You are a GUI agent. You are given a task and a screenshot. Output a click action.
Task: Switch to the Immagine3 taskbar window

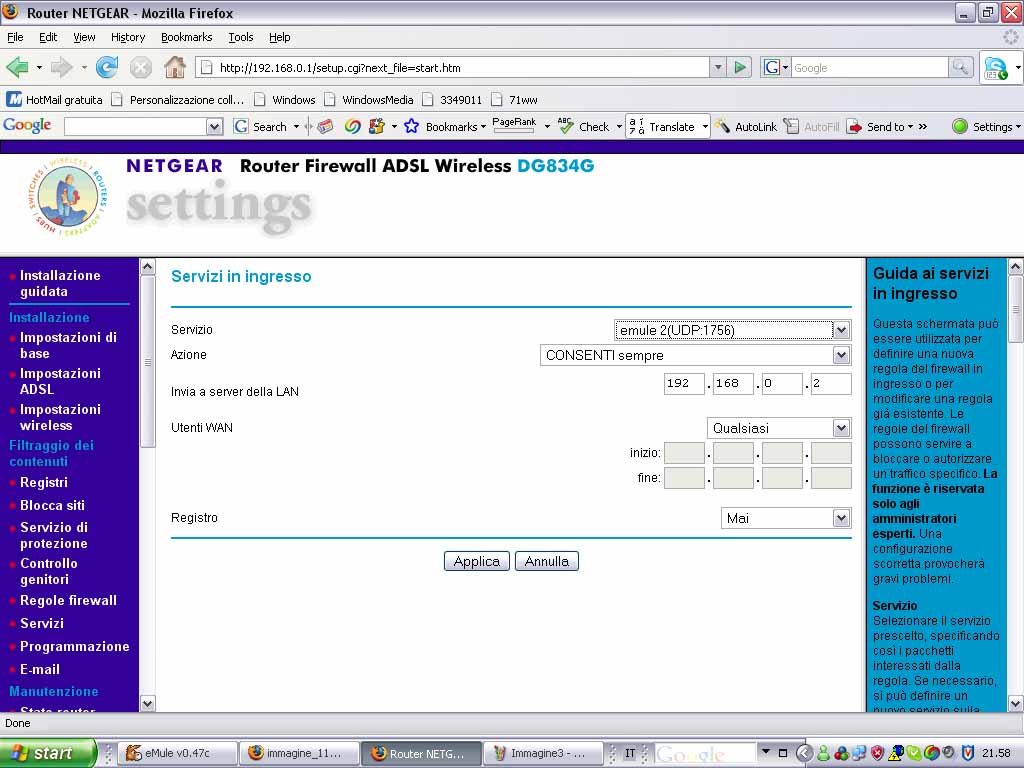coord(545,753)
